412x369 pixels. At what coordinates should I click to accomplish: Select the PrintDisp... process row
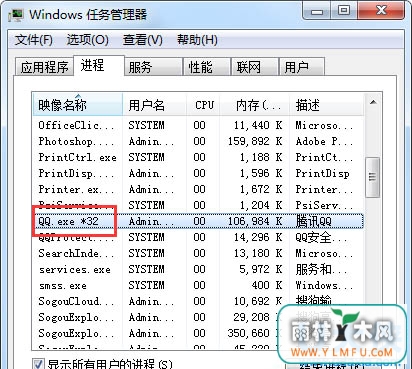(198, 173)
